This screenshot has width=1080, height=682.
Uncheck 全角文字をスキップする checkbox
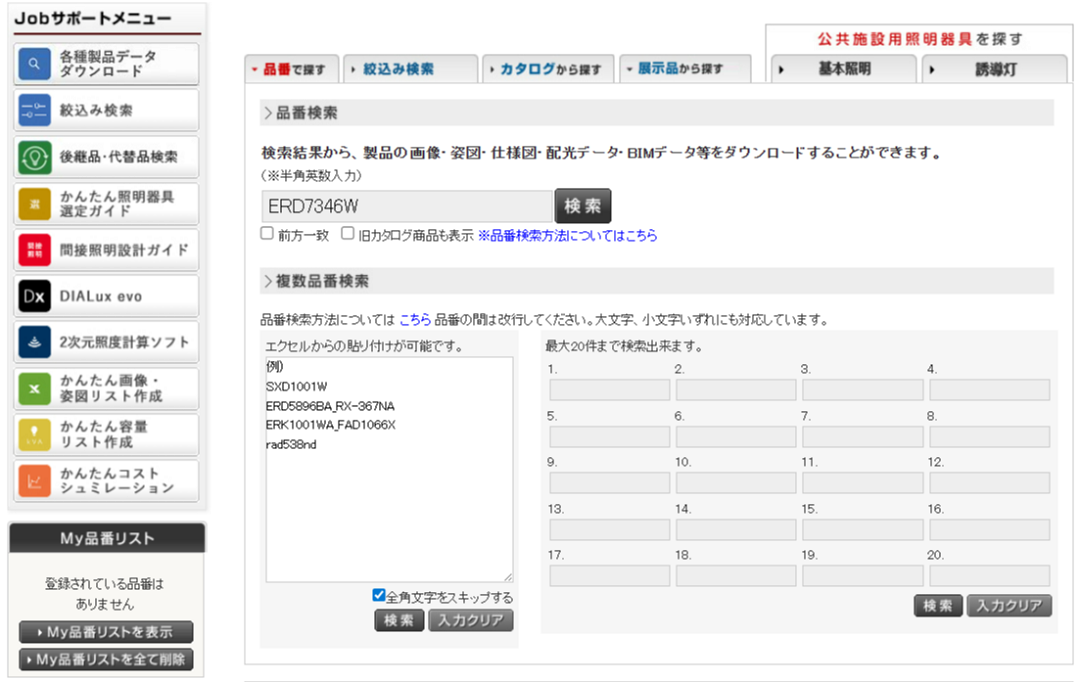coord(379,596)
